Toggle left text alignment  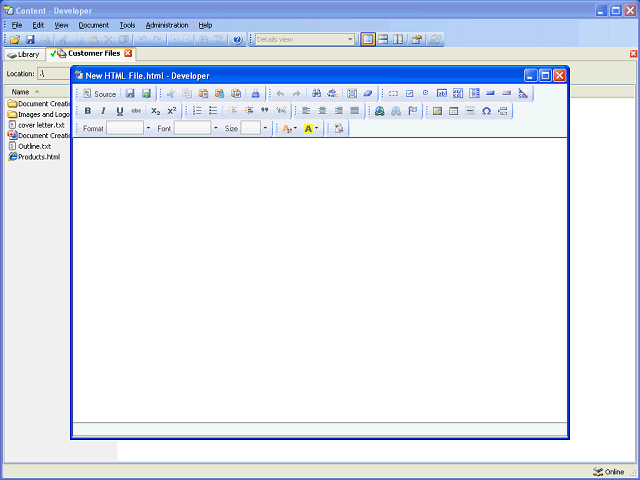[306, 111]
